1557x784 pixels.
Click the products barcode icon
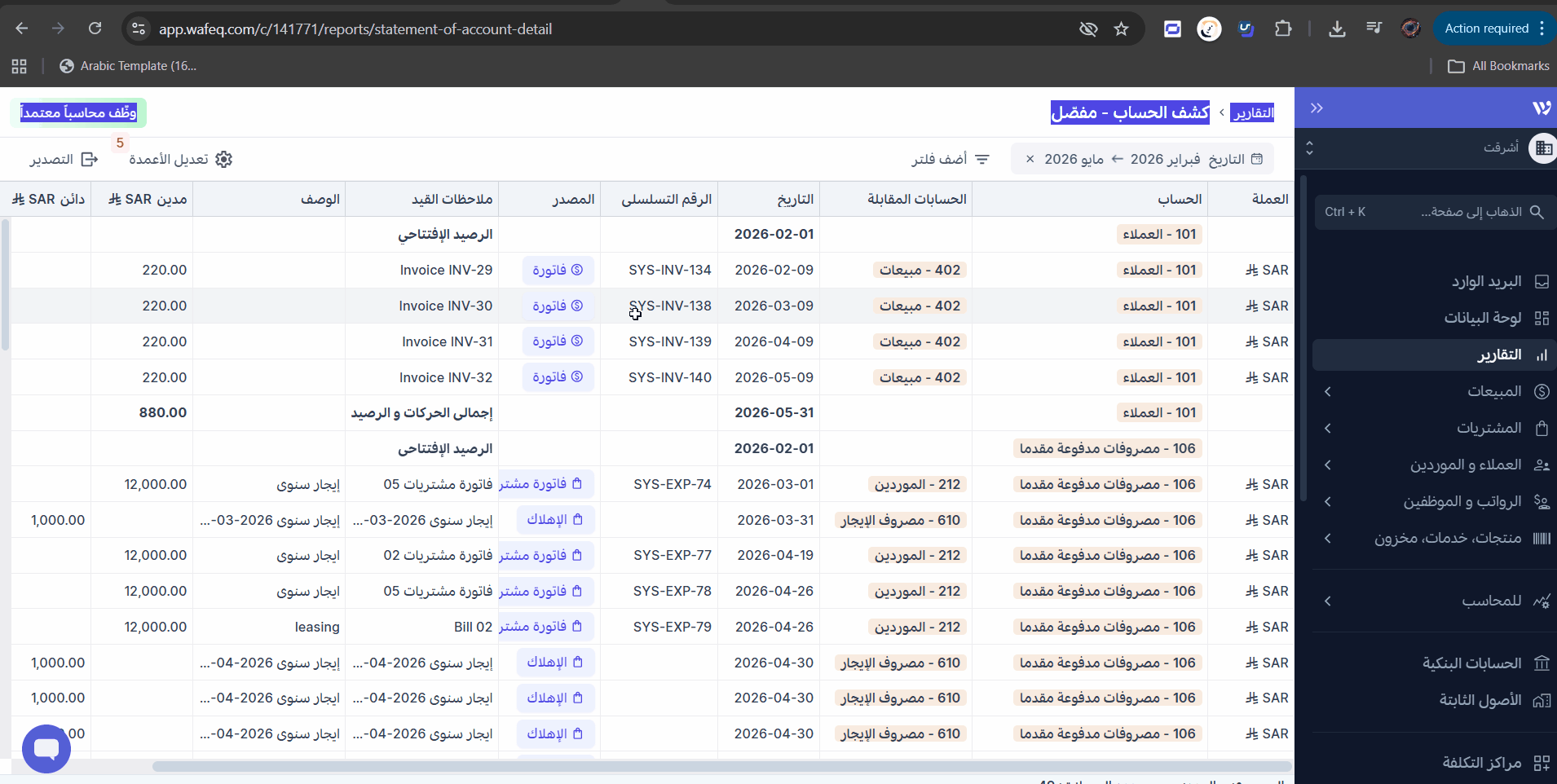[1542, 539]
